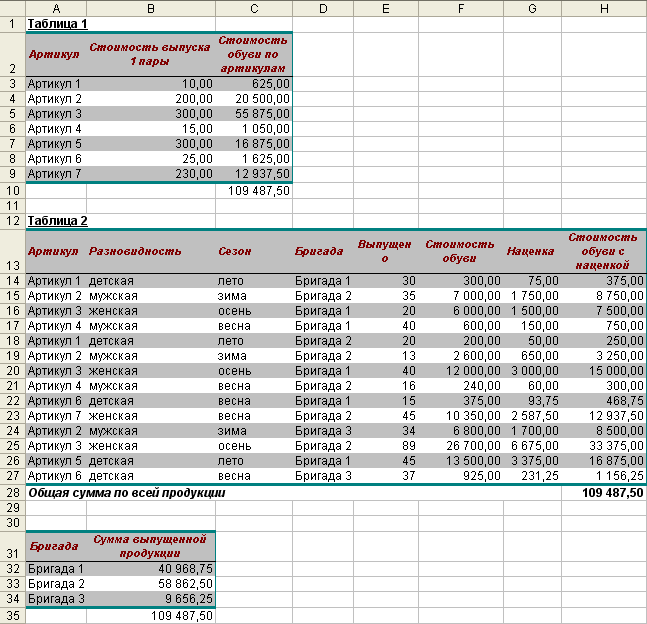This screenshot has width=647, height=624.
Task: Select row 28 header
Action: tap(13, 493)
